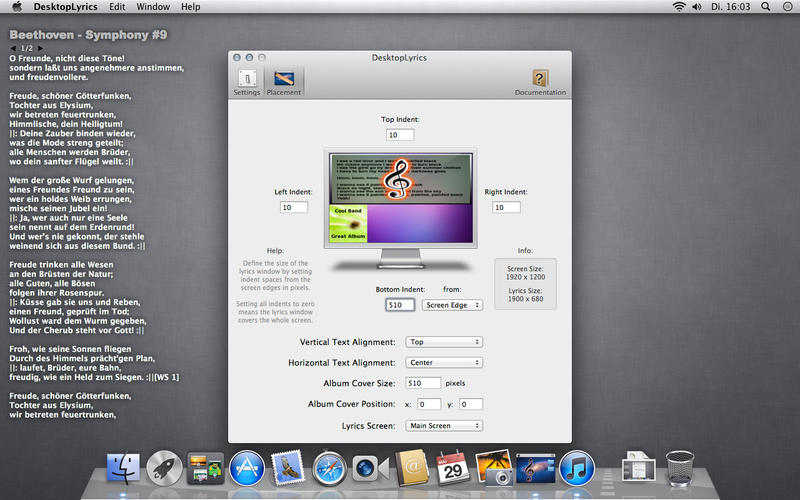This screenshot has width=800, height=500.
Task: Open the Lyrics Screen dropdown
Action: click(444, 426)
